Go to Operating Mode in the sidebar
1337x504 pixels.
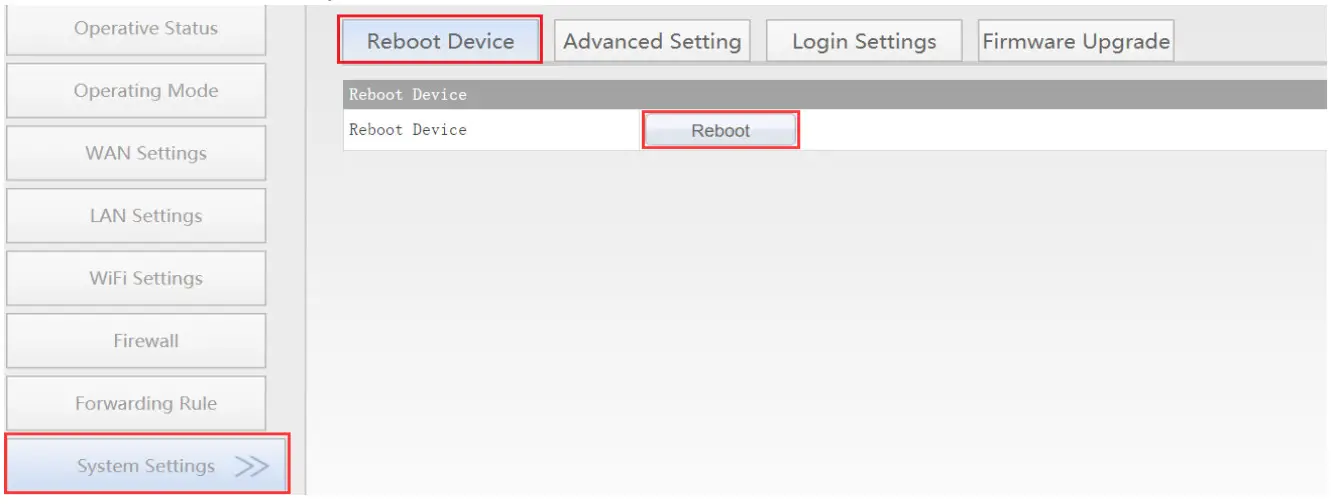pos(146,91)
